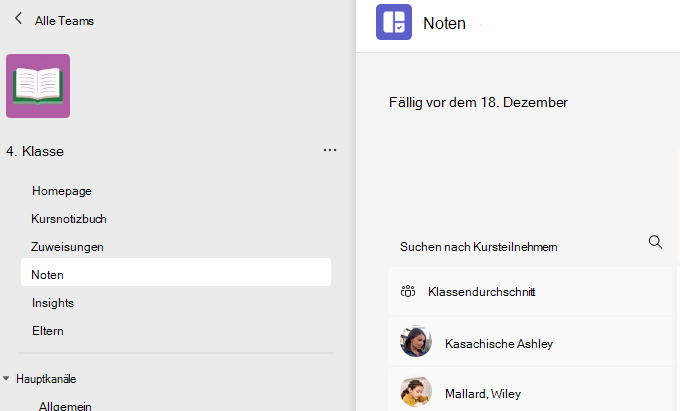Collapse the Hauptkanäle section arrow
This screenshot has width=680, height=411.
6,378
